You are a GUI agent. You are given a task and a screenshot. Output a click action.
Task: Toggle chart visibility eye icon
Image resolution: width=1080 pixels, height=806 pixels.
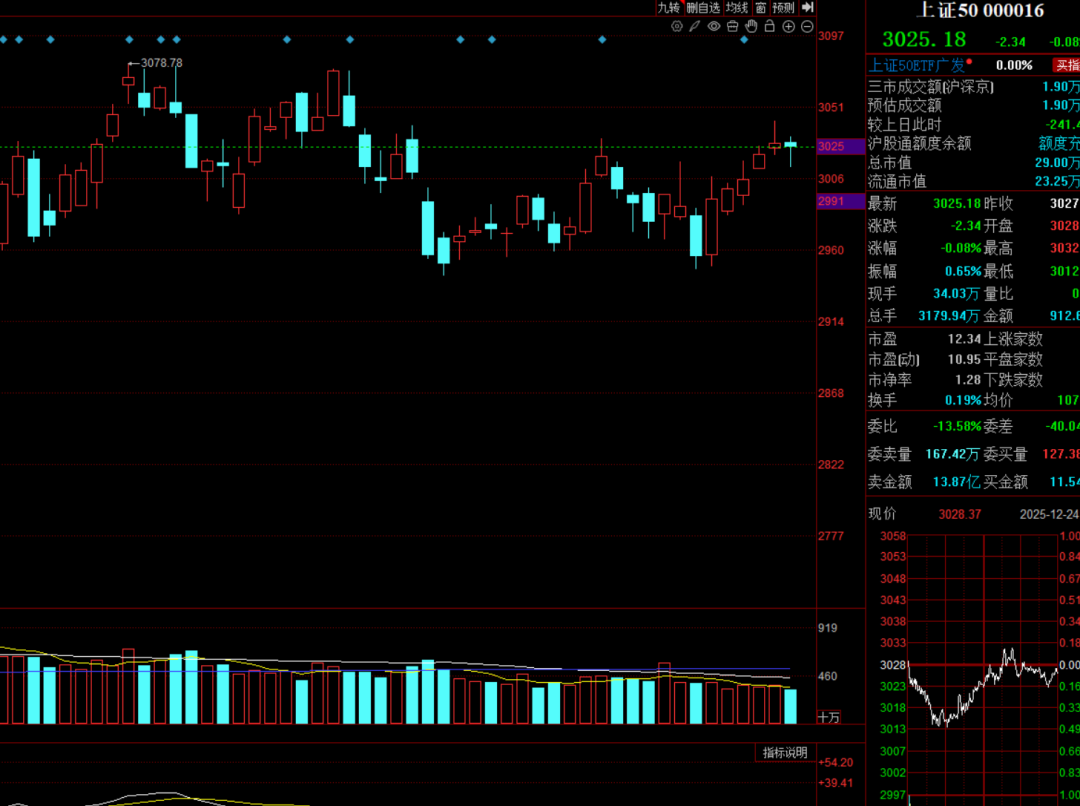(x=714, y=26)
